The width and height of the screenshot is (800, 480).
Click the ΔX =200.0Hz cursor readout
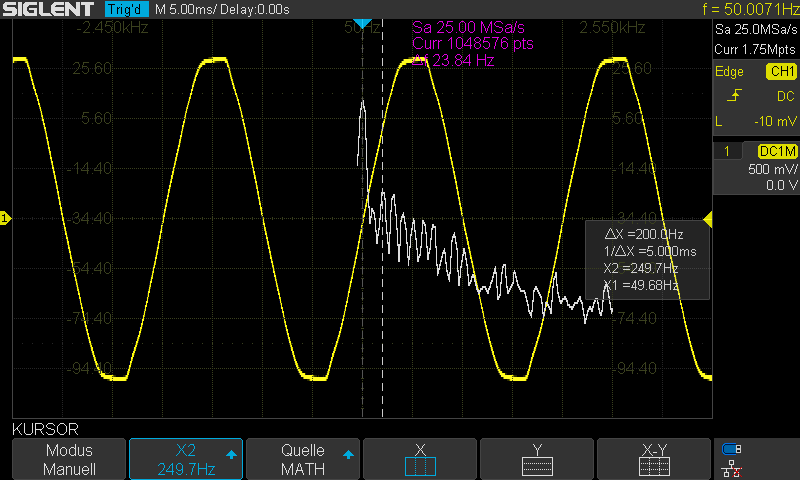(643, 234)
